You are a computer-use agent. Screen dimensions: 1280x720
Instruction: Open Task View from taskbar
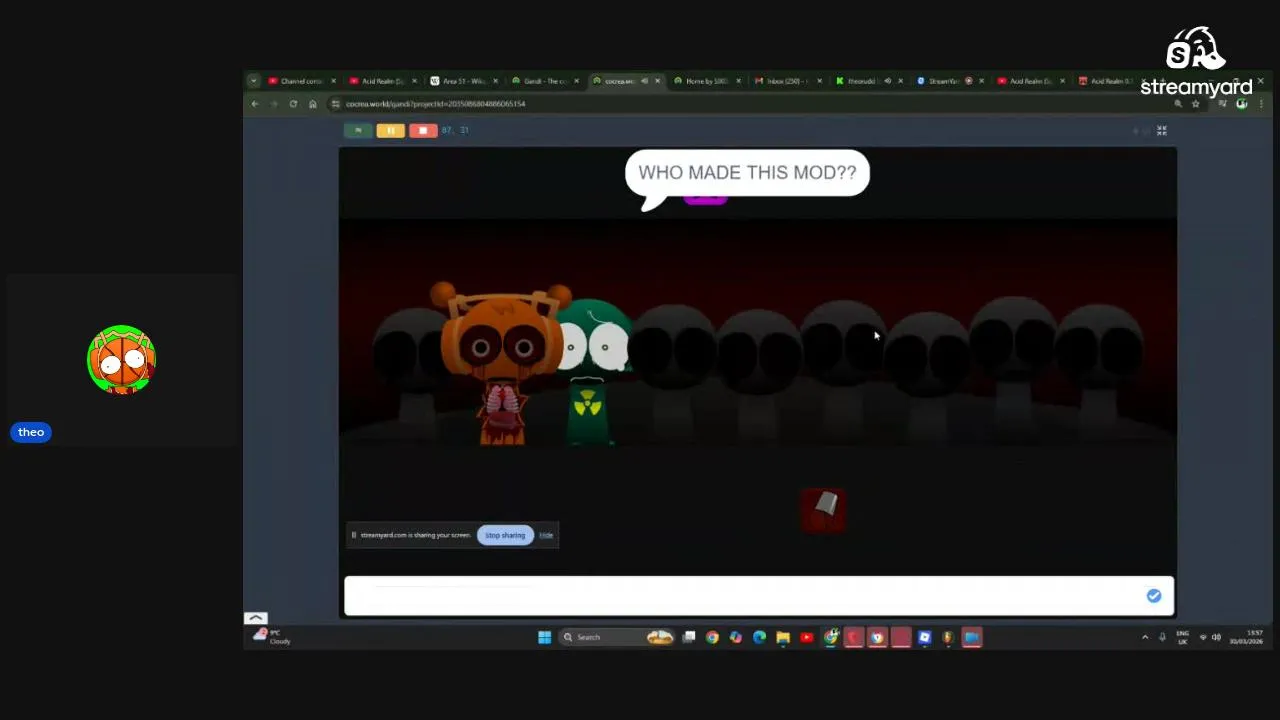[689, 637]
